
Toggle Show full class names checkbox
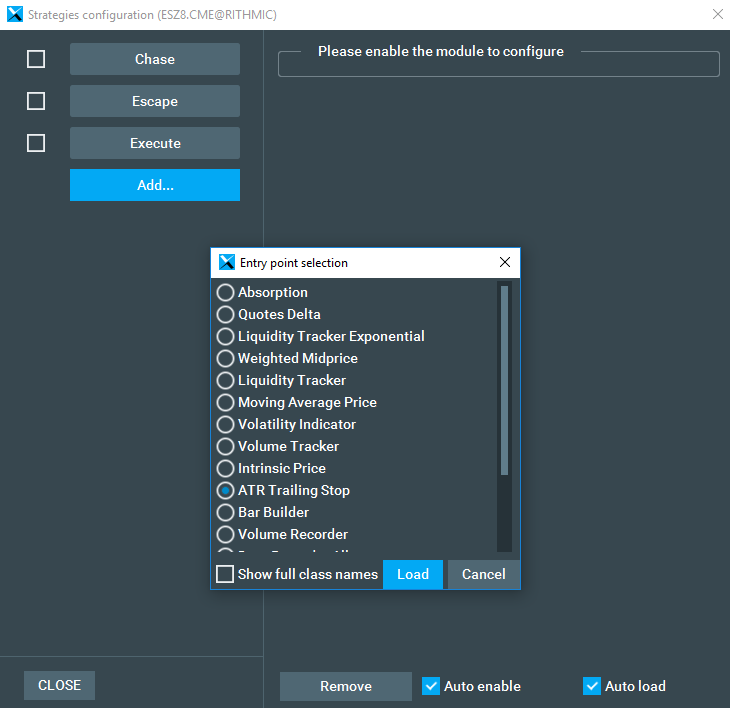tap(226, 574)
